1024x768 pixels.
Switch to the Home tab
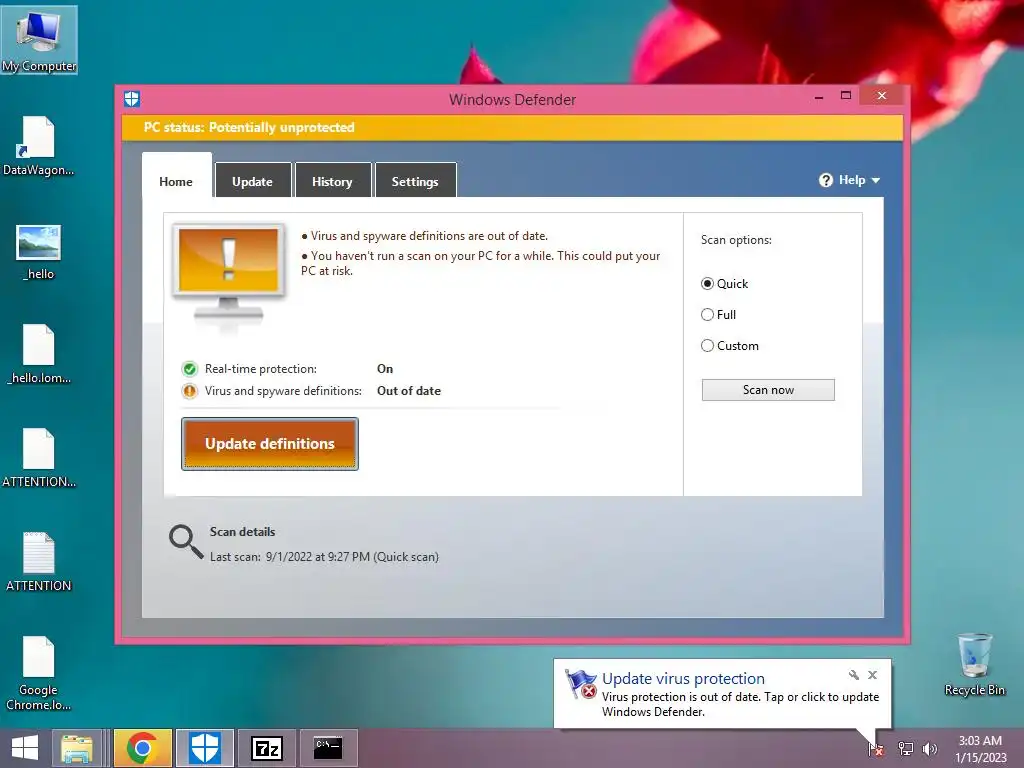(x=176, y=181)
